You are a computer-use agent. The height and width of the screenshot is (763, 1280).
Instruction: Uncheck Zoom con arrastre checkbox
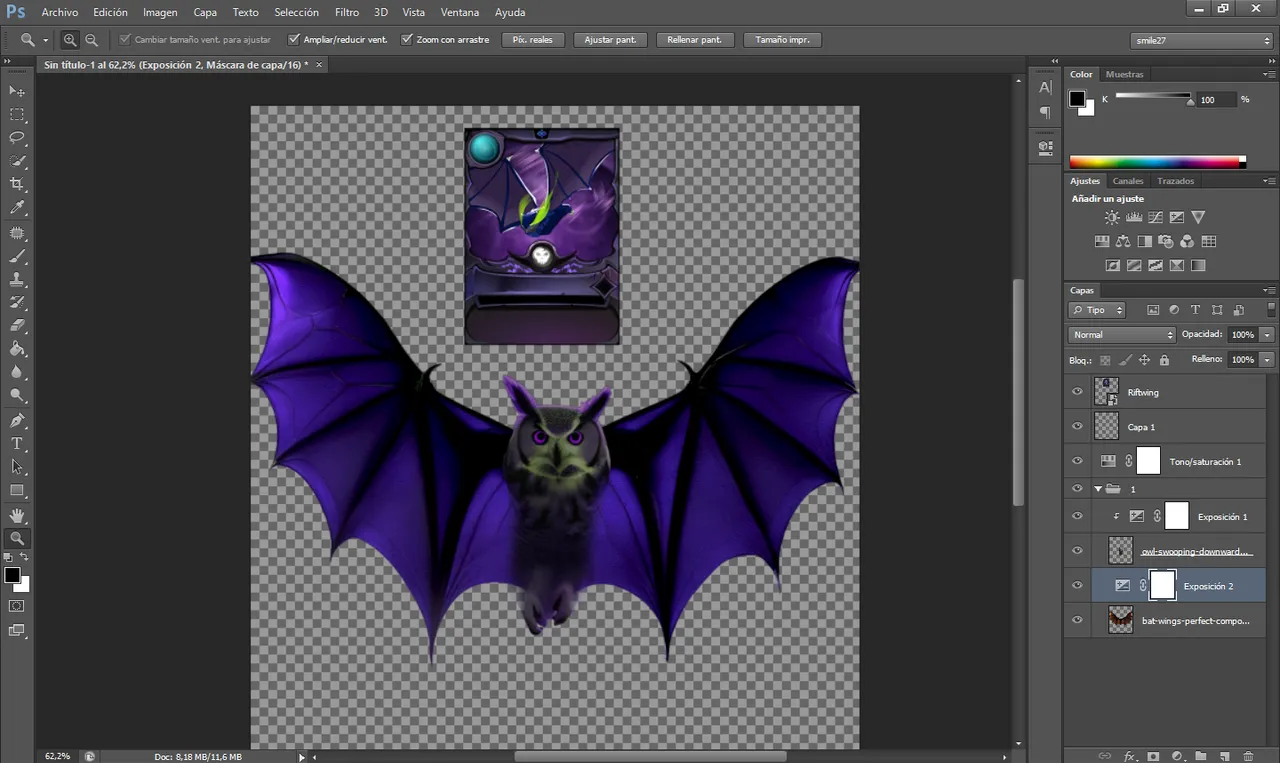tap(407, 40)
